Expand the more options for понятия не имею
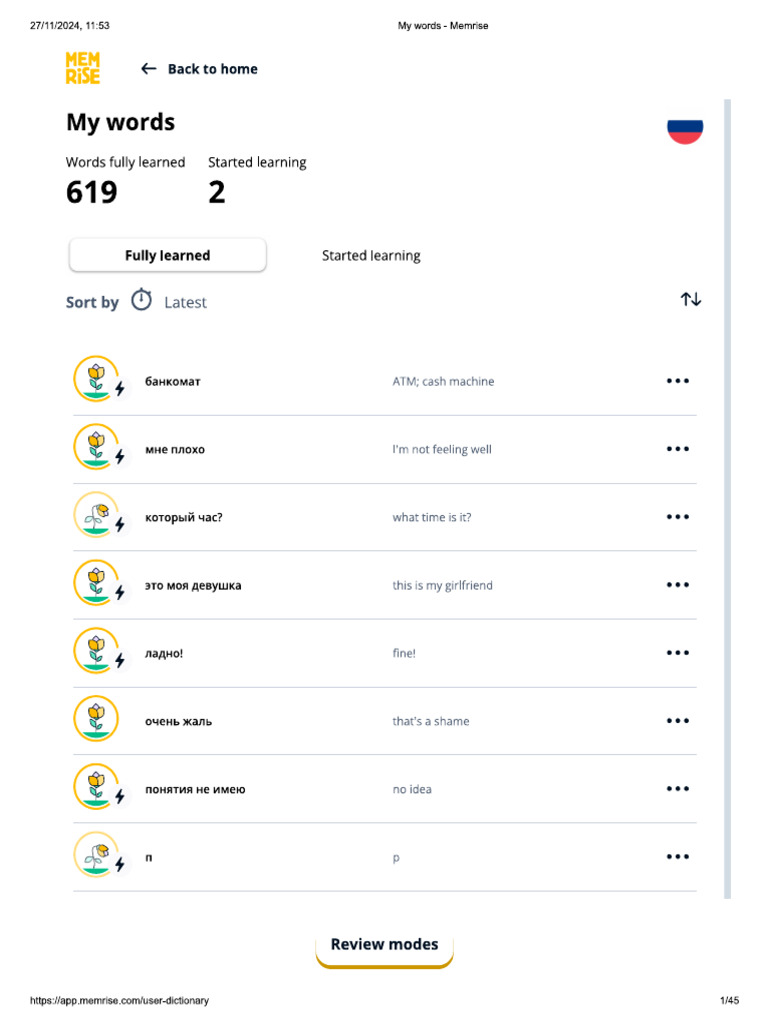Image resolution: width=768 pixels, height=1024 pixels. click(x=678, y=789)
